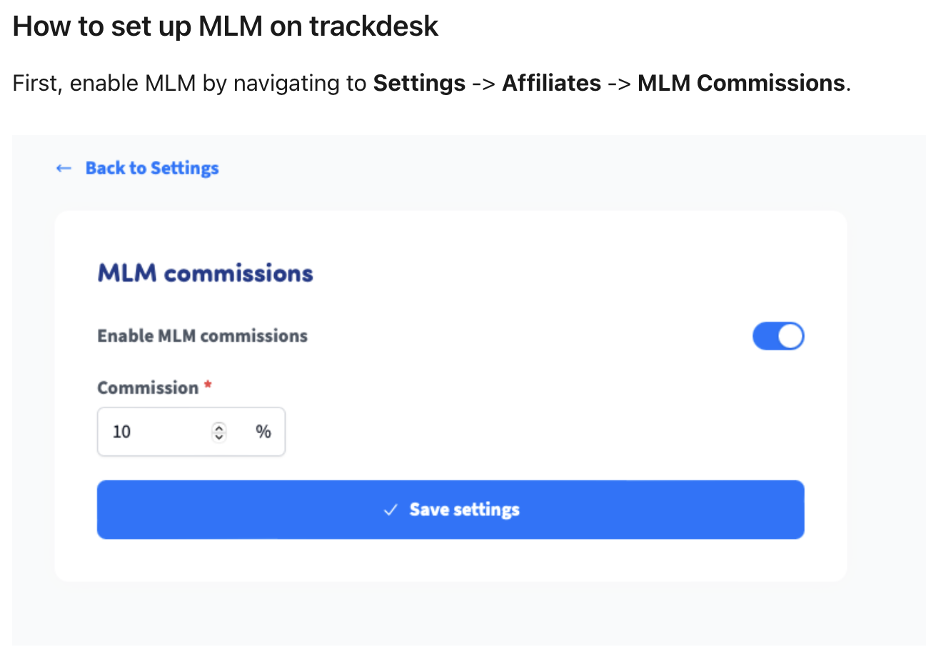Click the red required asterisk next to Commission

(x=208, y=385)
